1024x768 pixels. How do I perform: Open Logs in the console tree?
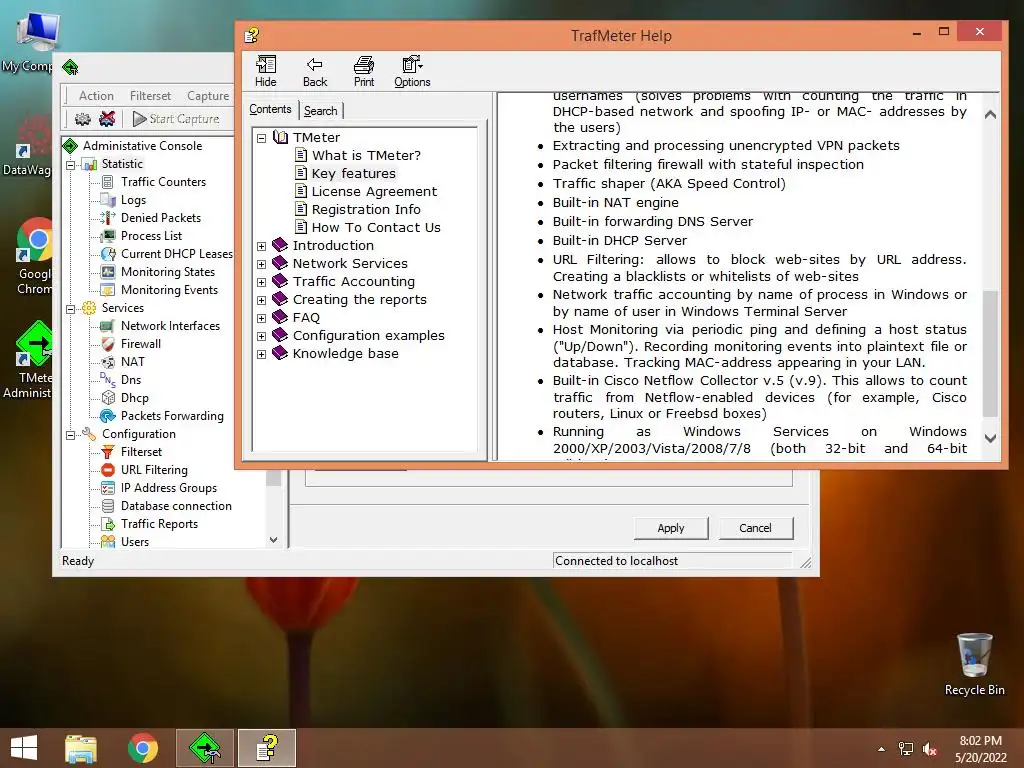(x=133, y=200)
